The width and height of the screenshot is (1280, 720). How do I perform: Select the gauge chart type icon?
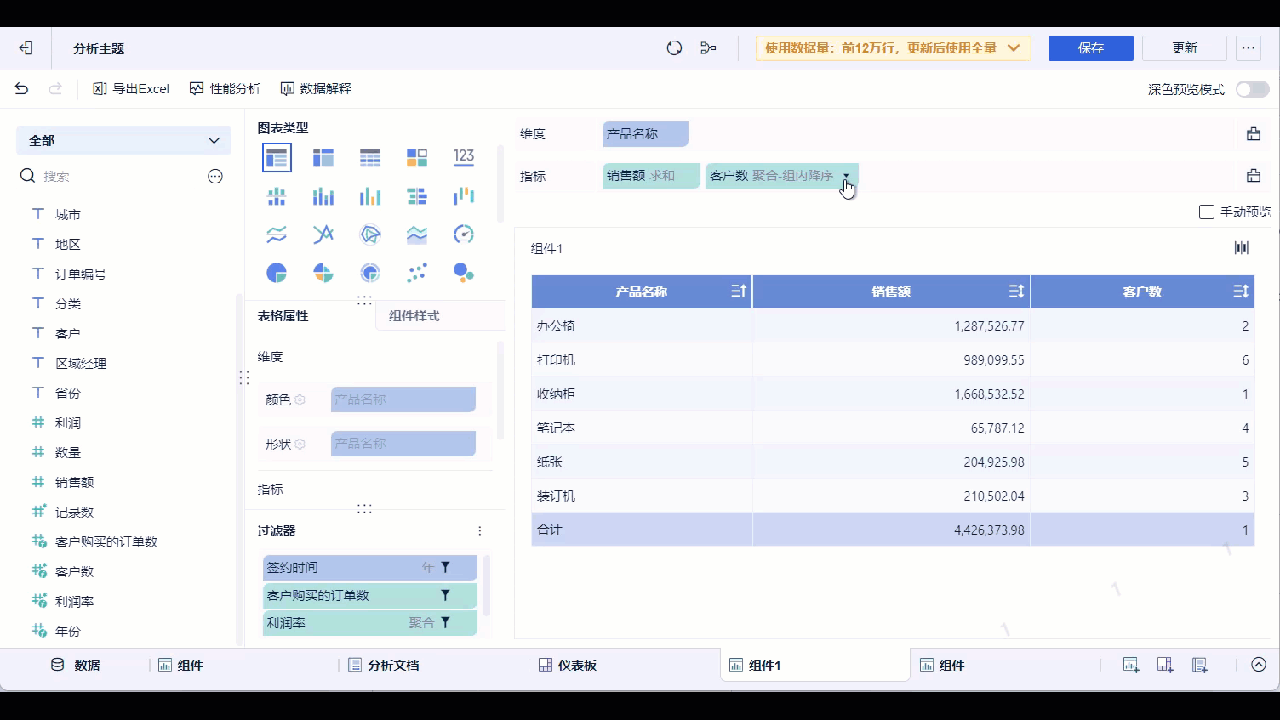pos(463,234)
